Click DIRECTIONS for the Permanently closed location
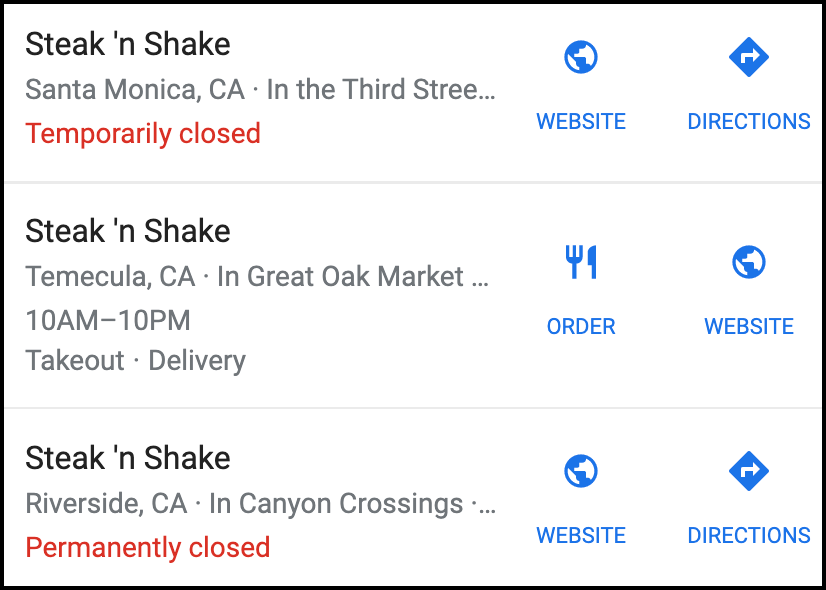The height and width of the screenshot is (590, 826). click(749, 535)
